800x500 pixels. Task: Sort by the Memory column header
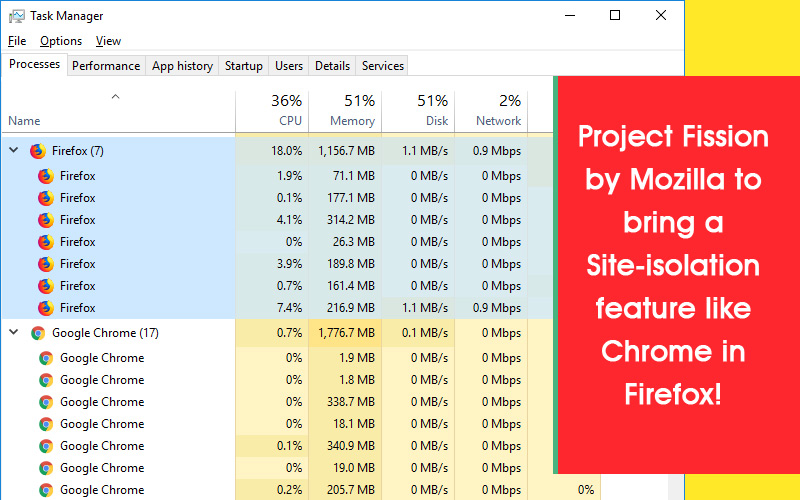pyautogui.click(x=345, y=111)
